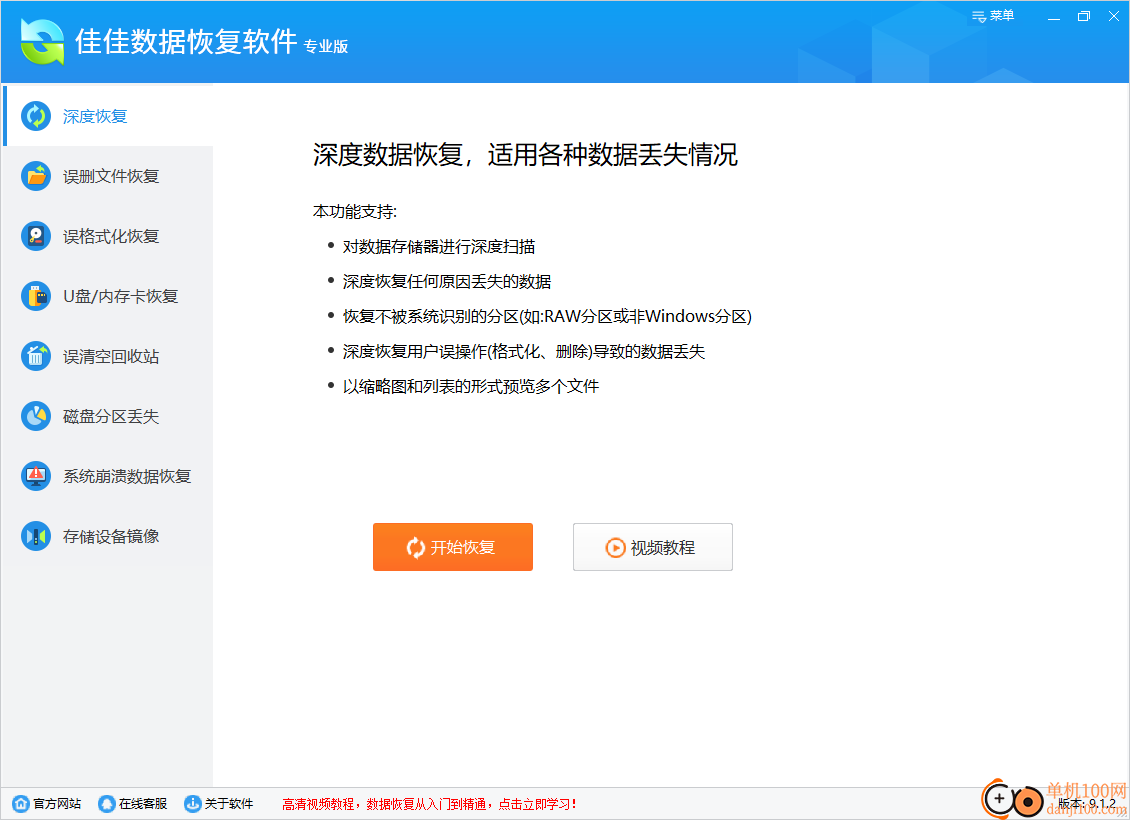
Task: Switch to 误删文件恢复 mode
Action: coord(108,176)
